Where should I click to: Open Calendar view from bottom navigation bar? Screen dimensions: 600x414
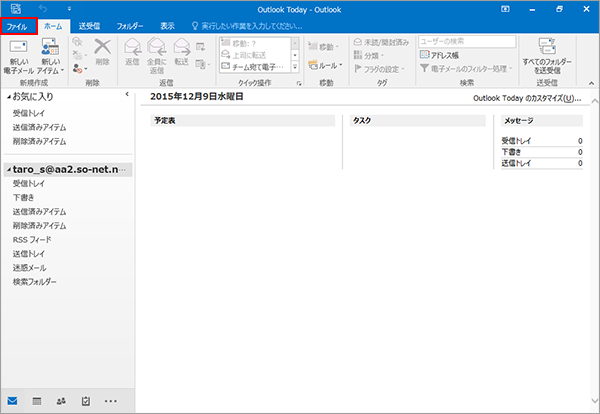(37, 400)
